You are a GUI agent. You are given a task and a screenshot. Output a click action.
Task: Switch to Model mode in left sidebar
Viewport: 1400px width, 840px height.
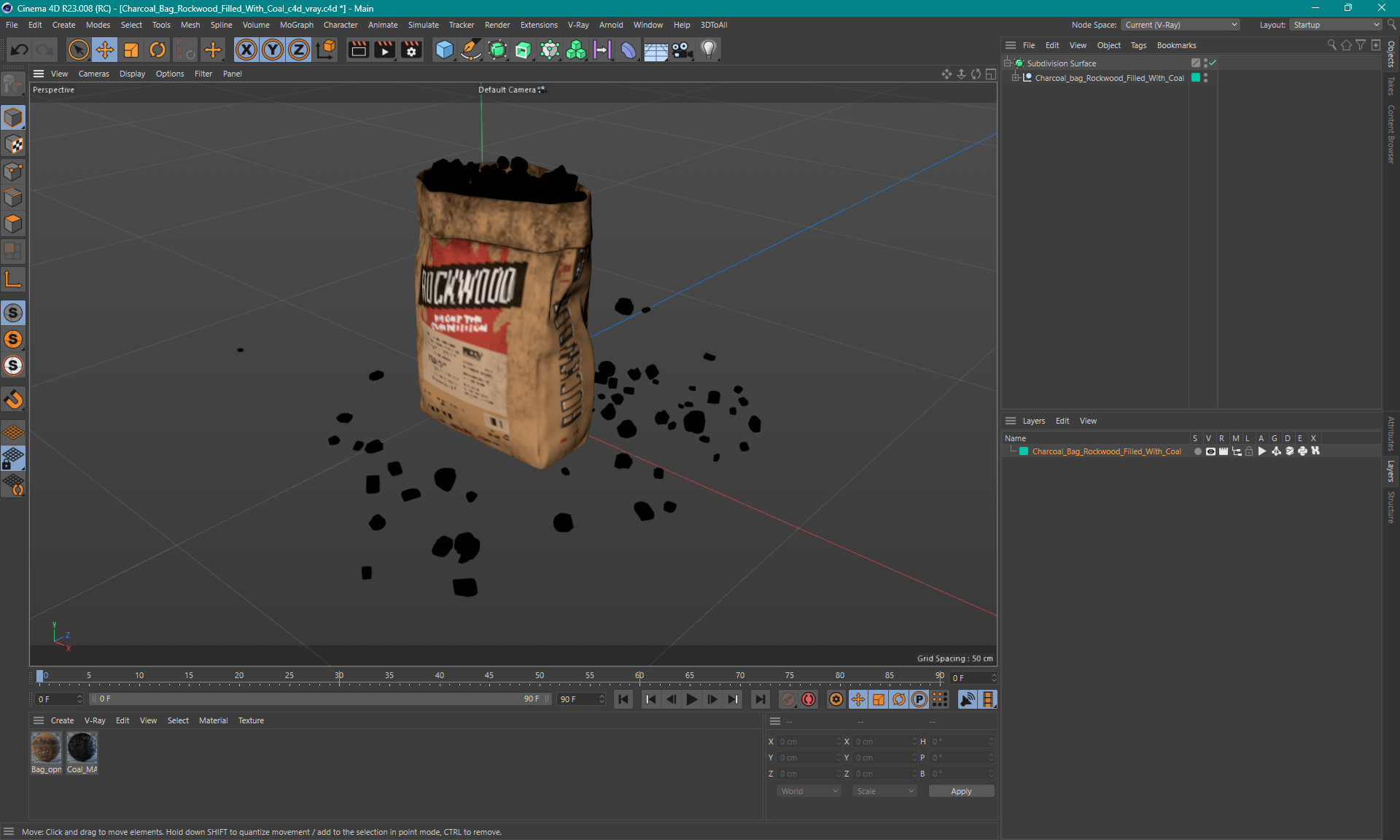coord(13,117)
